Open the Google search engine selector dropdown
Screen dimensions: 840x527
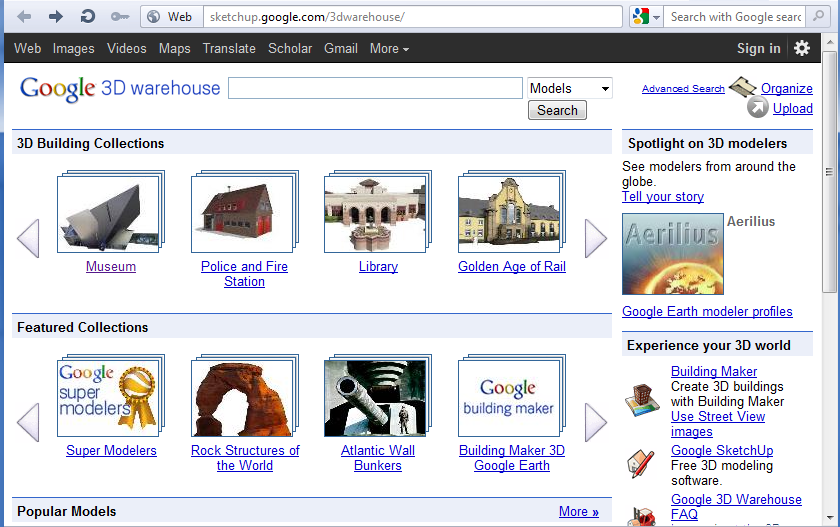pos(646,17)
